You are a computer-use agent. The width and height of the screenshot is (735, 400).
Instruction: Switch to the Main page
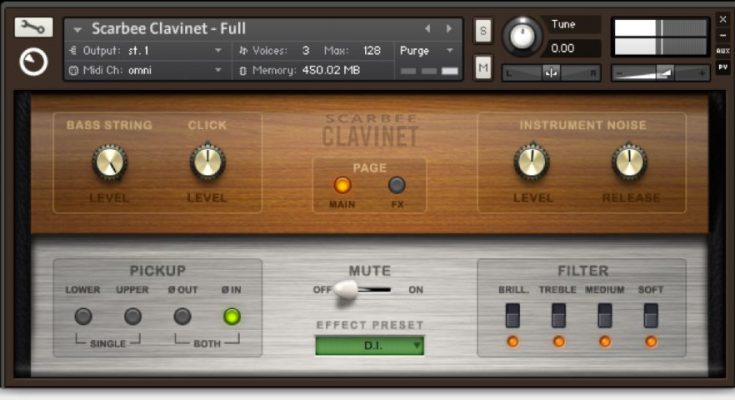(342, 185)
